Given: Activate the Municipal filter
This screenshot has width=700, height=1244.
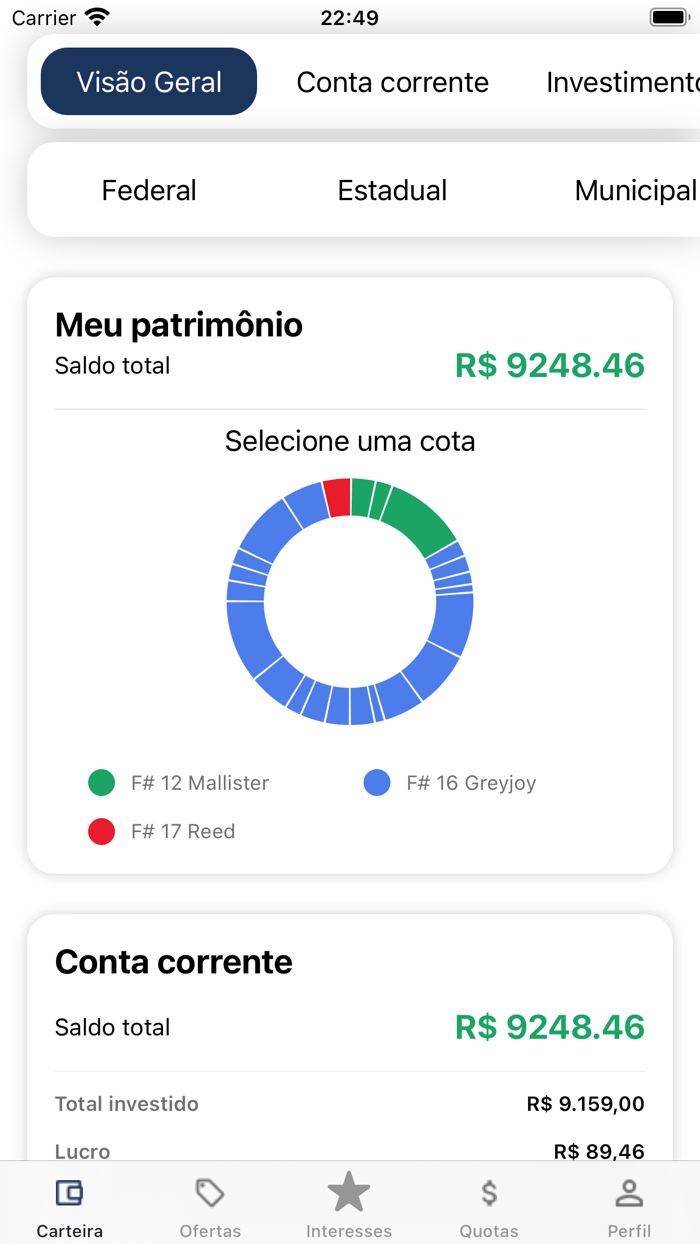Looking at the screenshot, I should (x=634, y=190).
